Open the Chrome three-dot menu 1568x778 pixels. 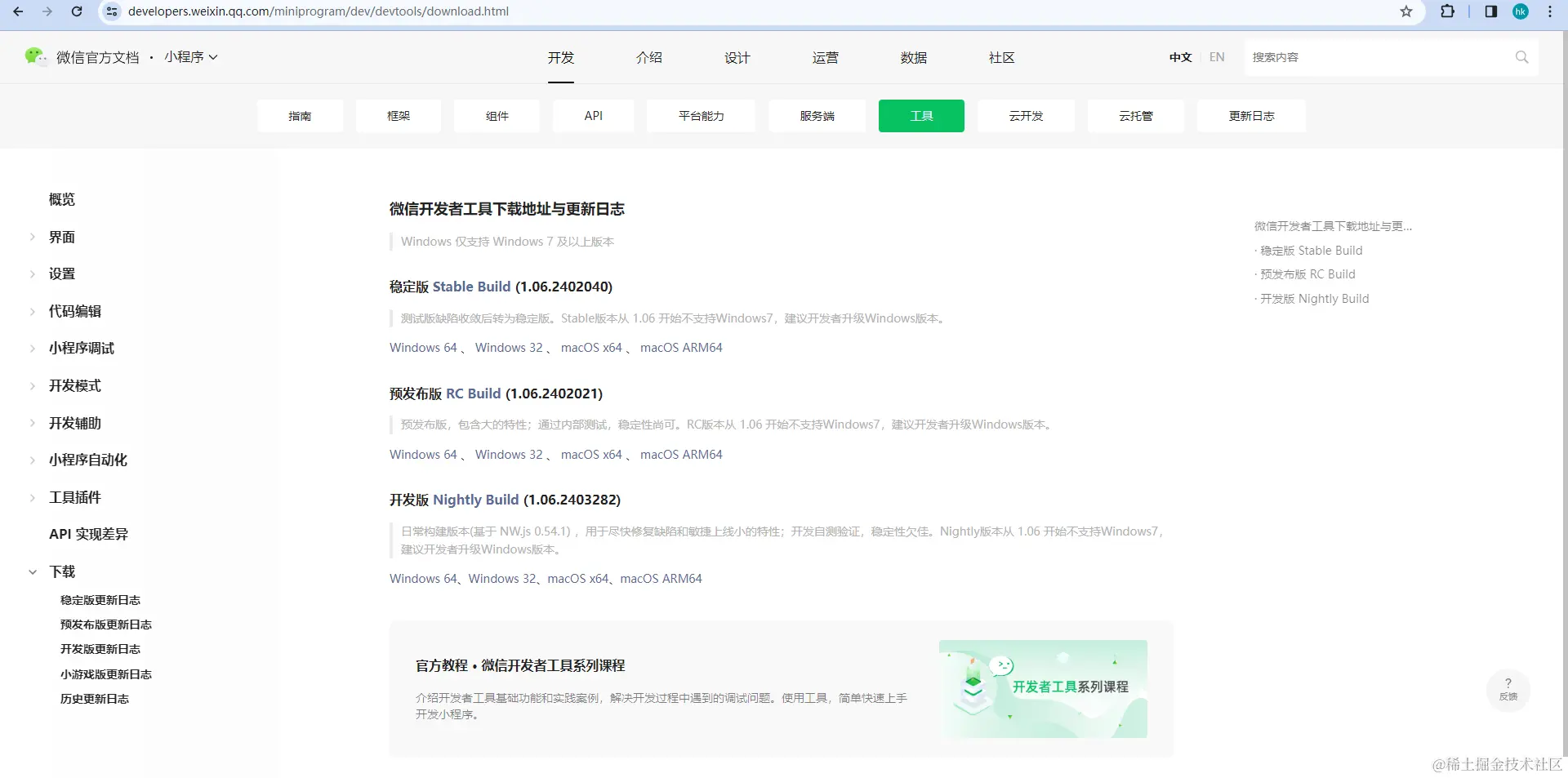pos(1550,11)
